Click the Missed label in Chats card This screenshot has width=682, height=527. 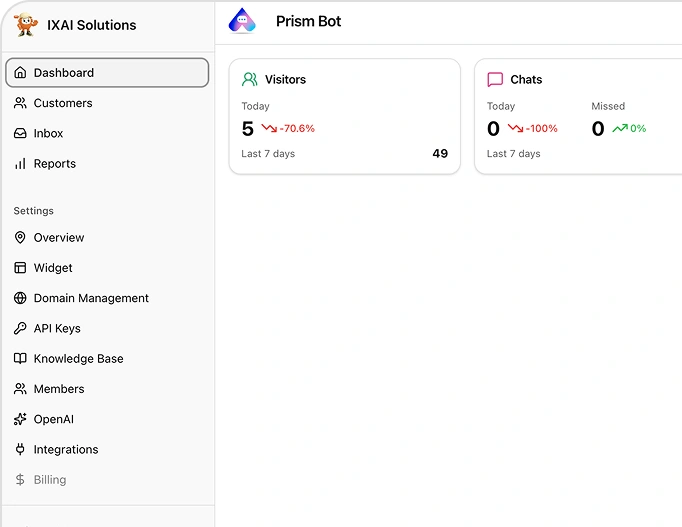click(608, 106)
